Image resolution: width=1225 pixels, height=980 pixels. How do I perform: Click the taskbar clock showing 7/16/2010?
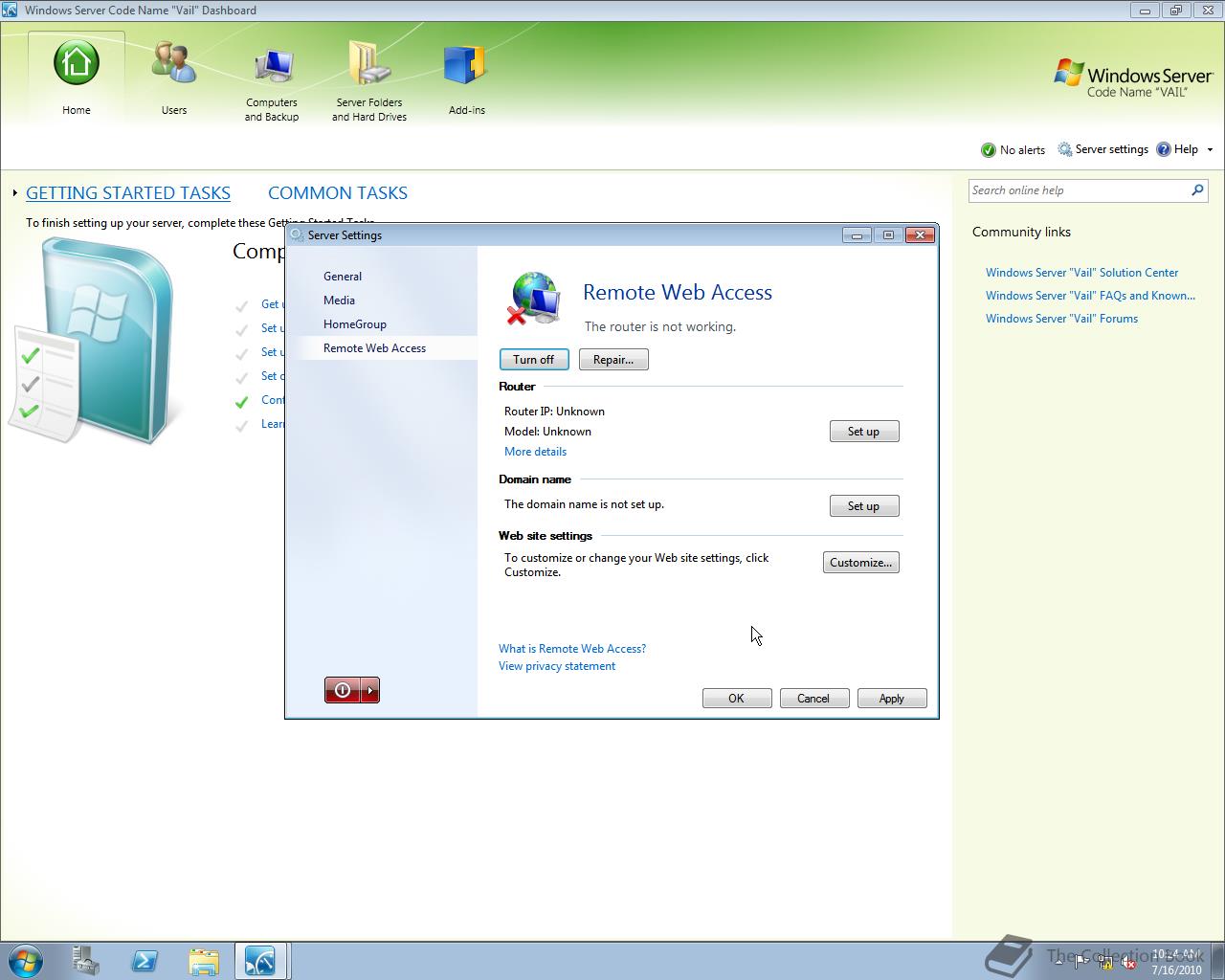pos(1176,962)
